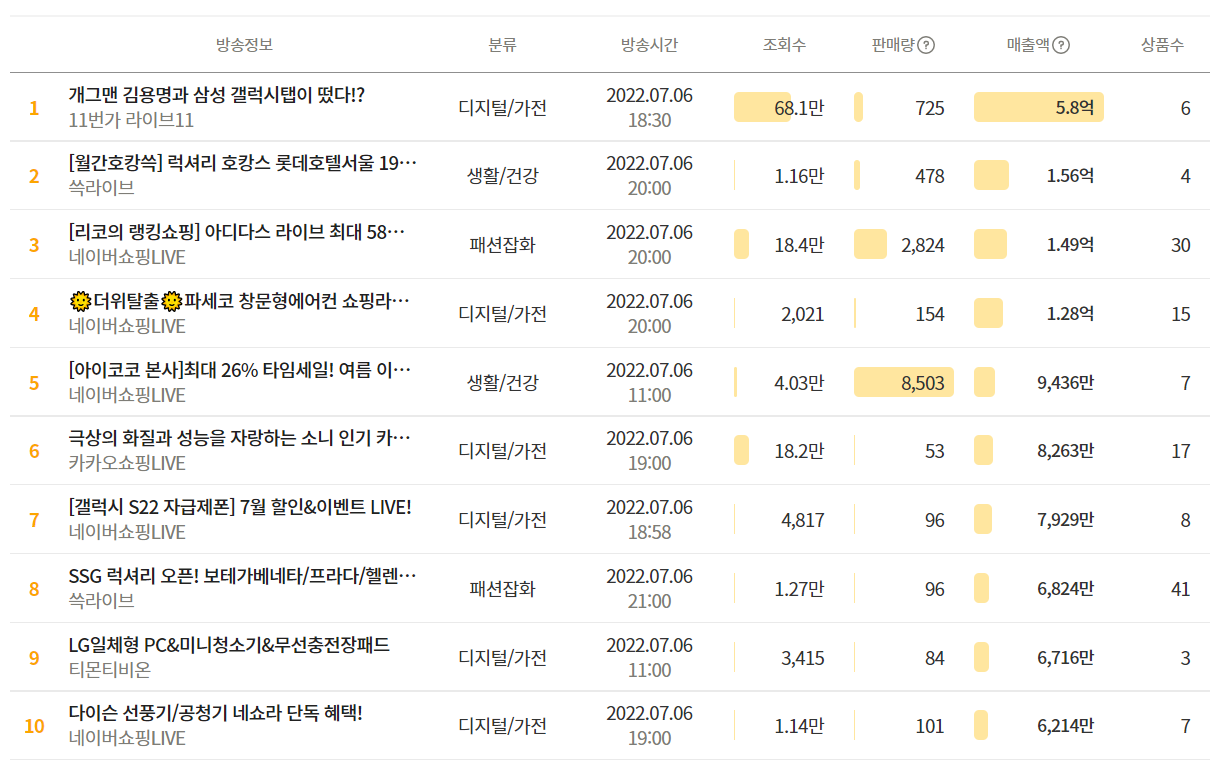Click 상품수 value 41
This screenshot has height=769, width=1222.
pyautogui.click(x=1181, y=589)
